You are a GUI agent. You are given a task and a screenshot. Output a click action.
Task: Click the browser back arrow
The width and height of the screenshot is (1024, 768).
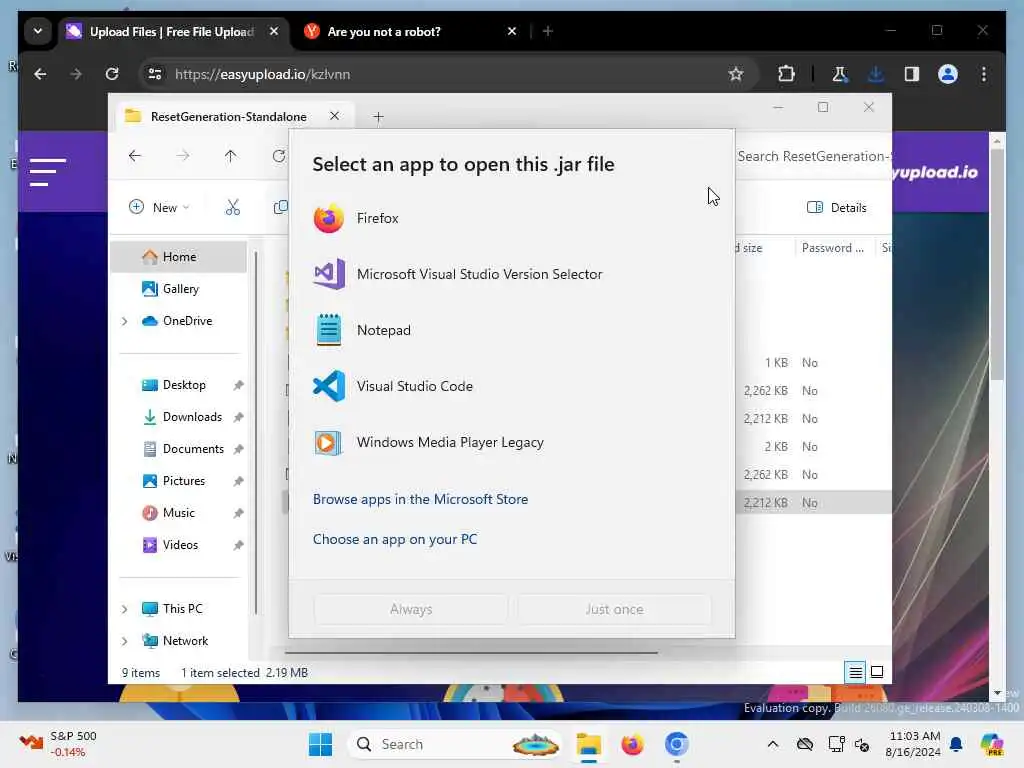[x=40, y=74]
